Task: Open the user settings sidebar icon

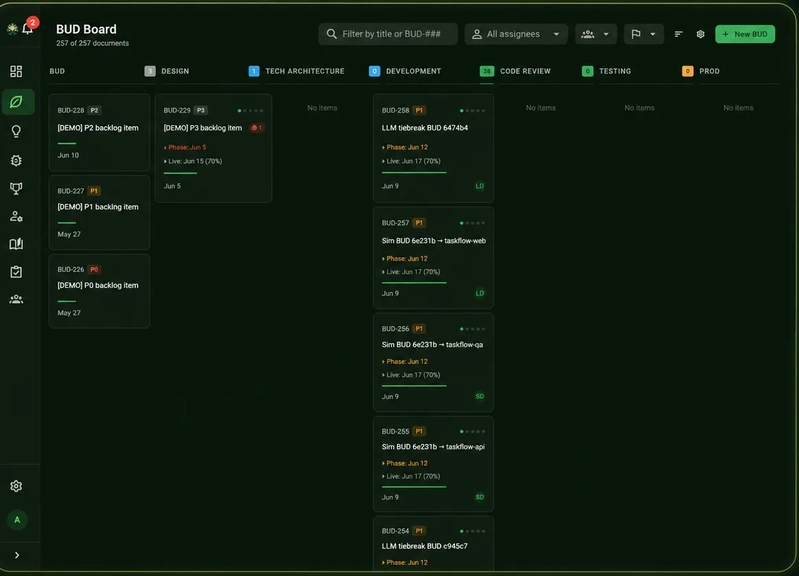Action: tap(16, 217)
